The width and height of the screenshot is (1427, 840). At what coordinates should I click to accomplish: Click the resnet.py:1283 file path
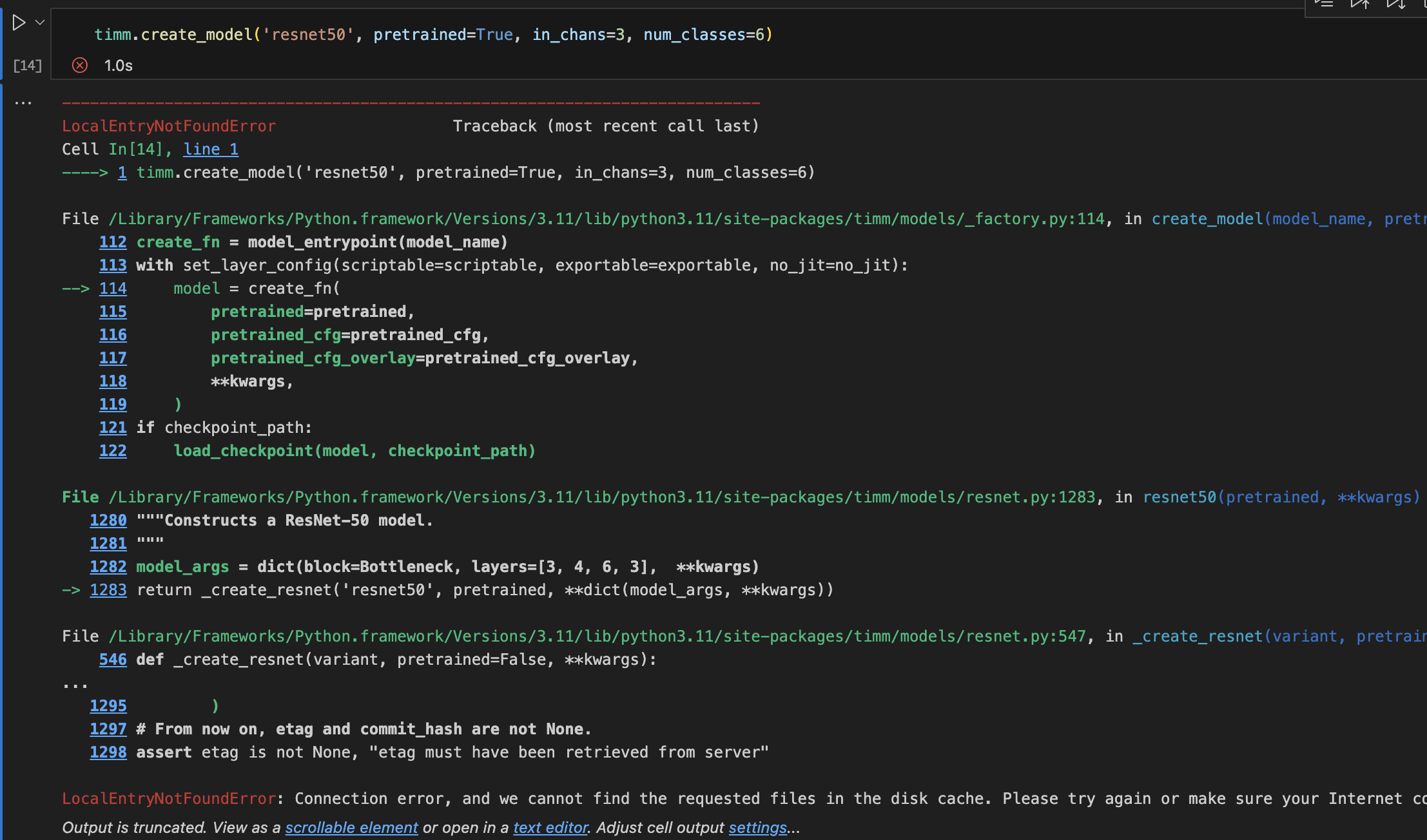[602, 497]
